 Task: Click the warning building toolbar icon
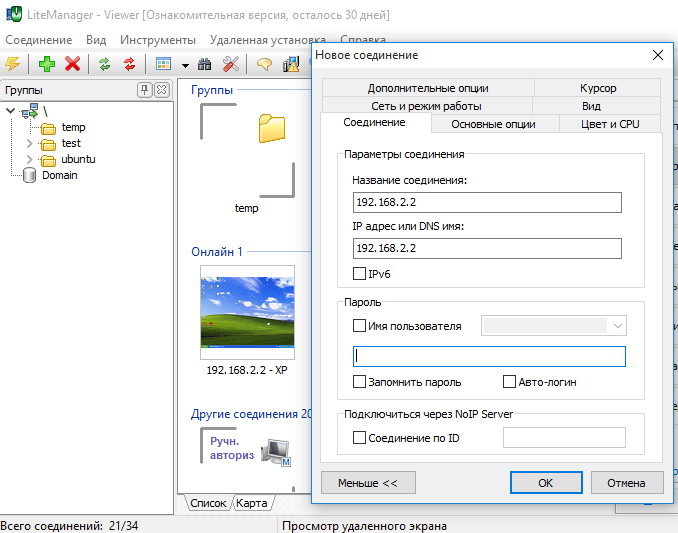tap(291, 64)
